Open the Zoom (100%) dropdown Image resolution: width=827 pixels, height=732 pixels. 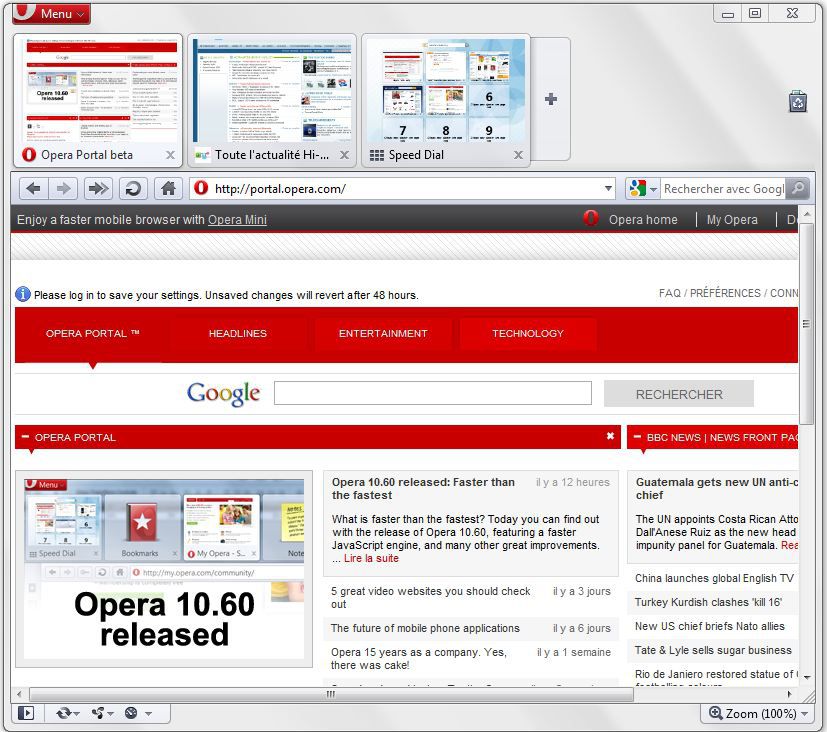[x=805, y=714]
